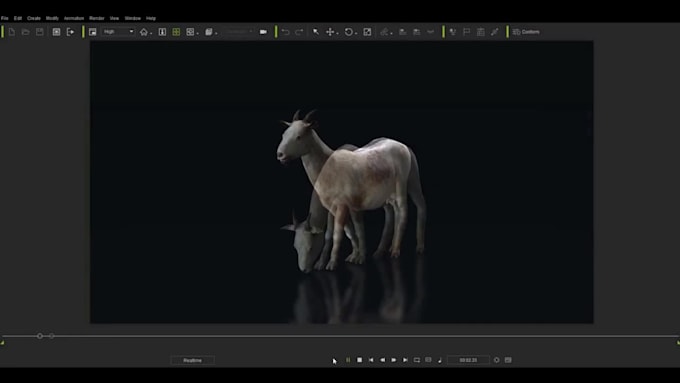The width and height of the screenshot is (680, 383).
Task: Click the New Project icon
Action: tap(12, 32)
